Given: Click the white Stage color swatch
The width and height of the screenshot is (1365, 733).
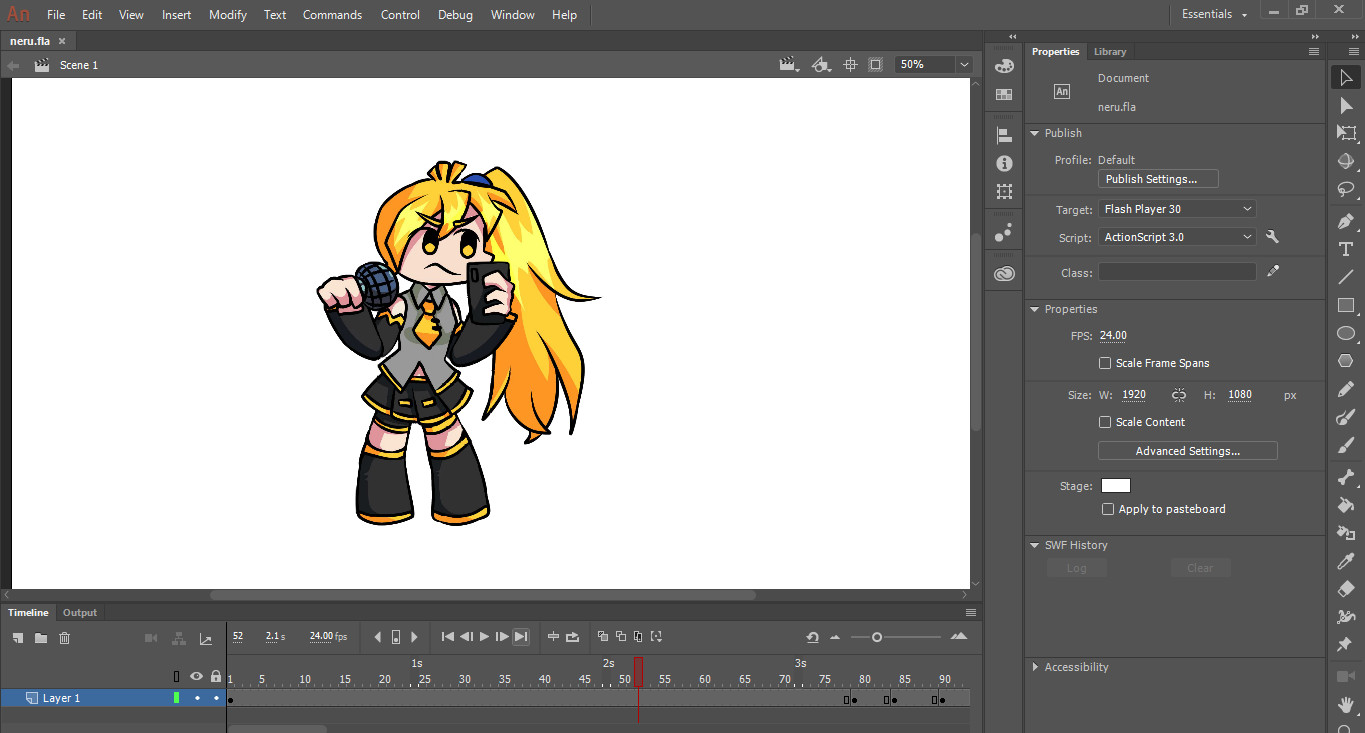Looking at the screenshot, I should click(1115, 486).
